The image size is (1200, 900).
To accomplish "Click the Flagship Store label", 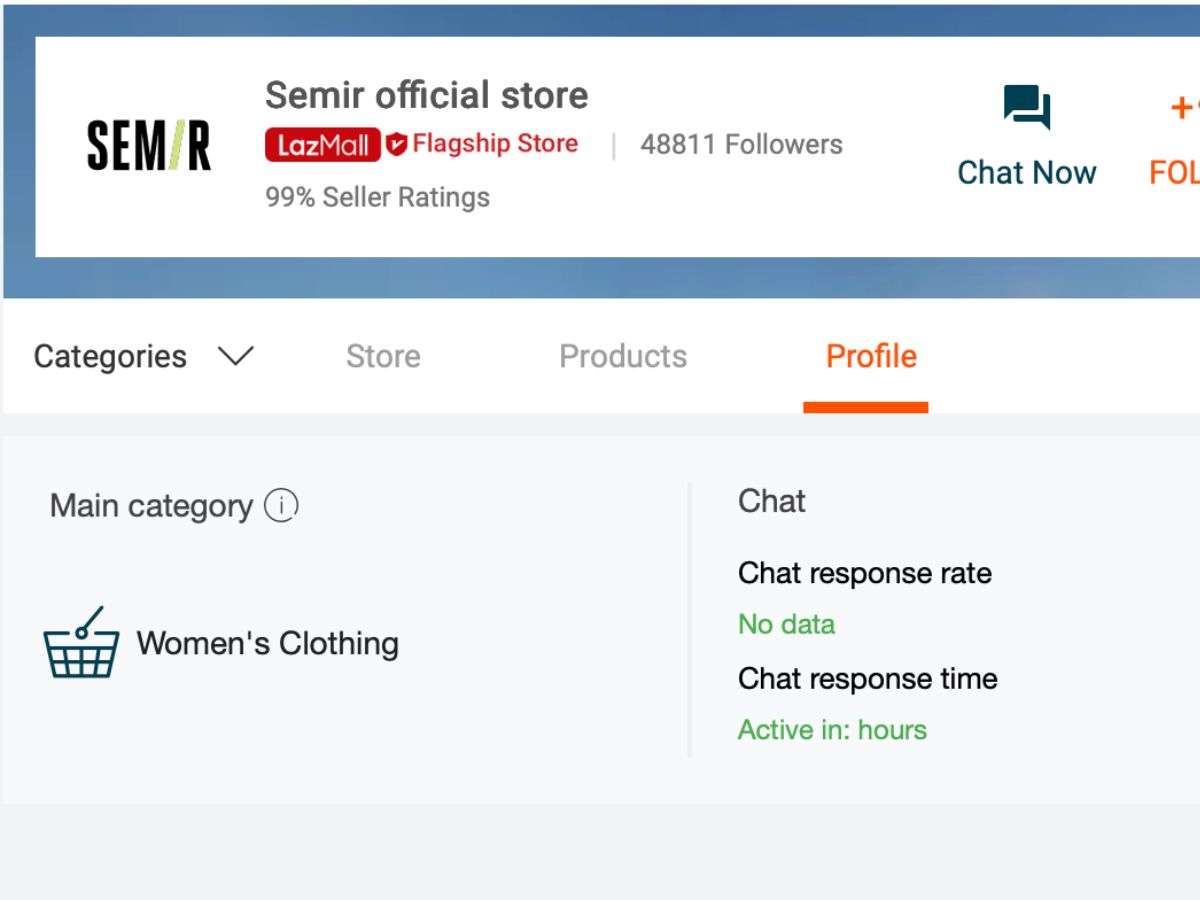I will [x=495, y=144].
